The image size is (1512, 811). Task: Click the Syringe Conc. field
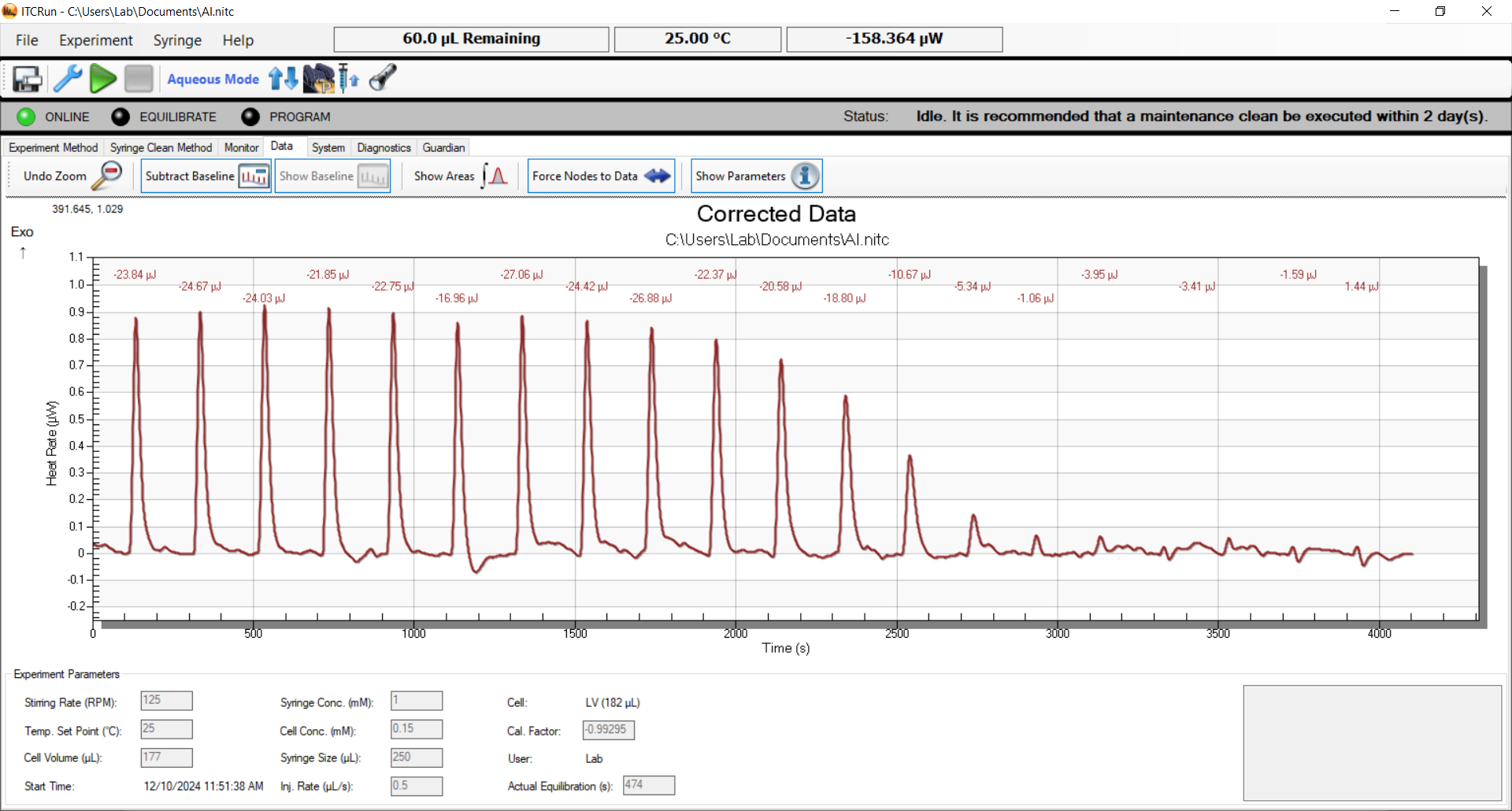point(417,701)
